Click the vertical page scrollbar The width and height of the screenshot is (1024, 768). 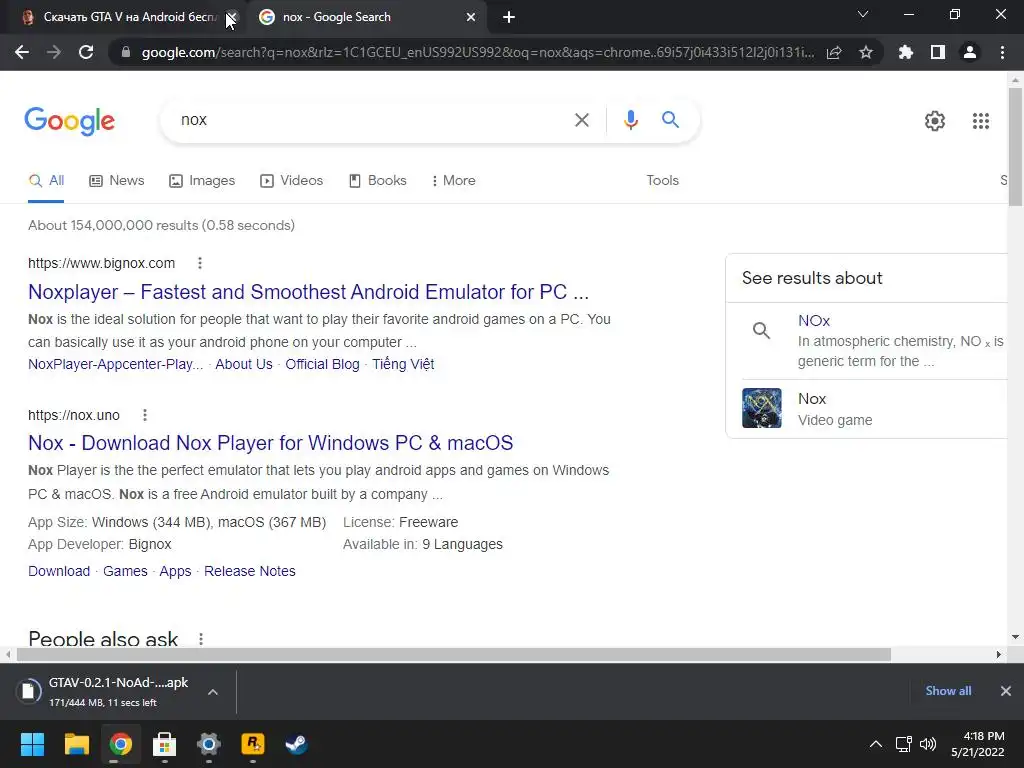(x=1015, y=147)
